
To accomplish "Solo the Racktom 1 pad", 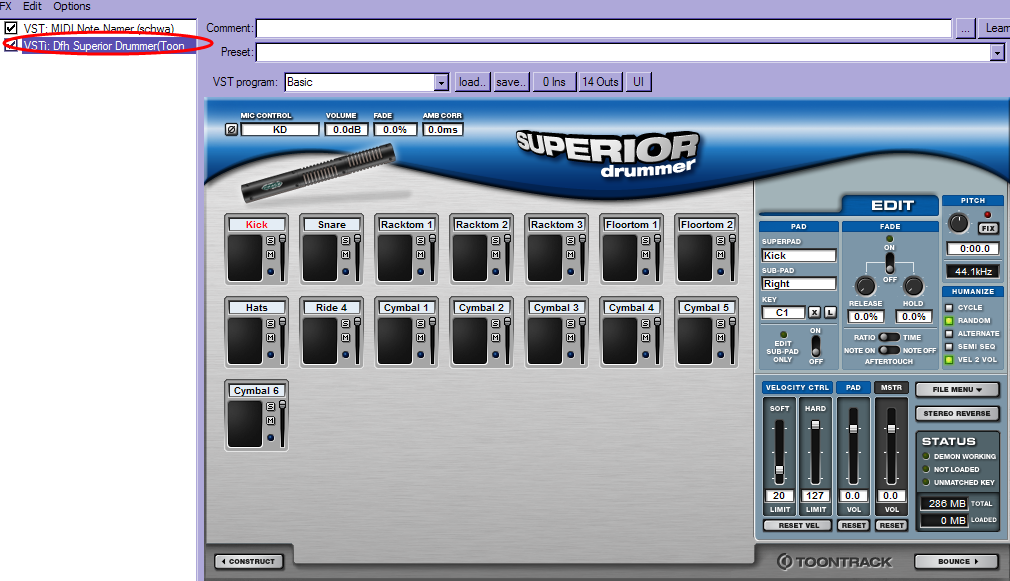I will [421, 240].
